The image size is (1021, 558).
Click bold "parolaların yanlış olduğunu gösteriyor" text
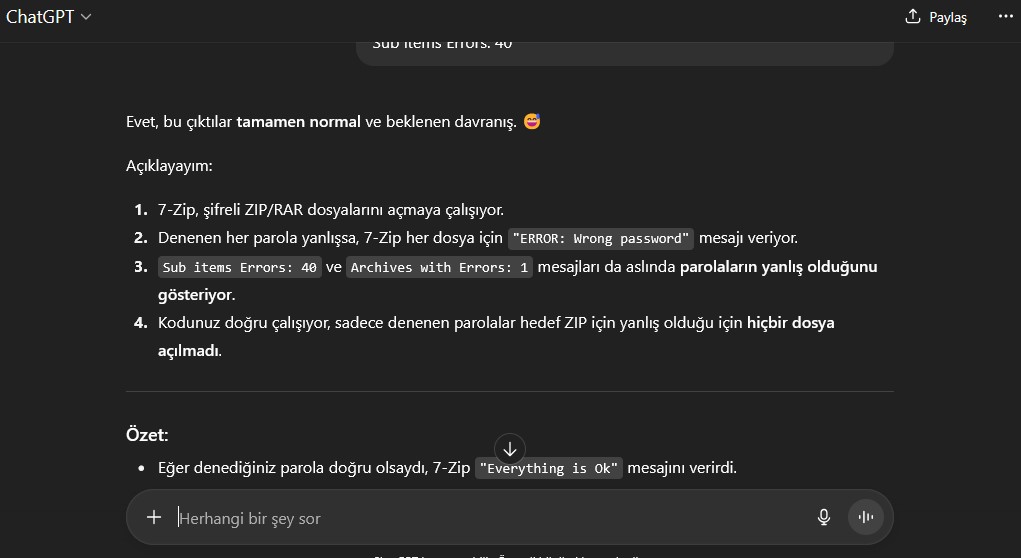pos(778,267)
